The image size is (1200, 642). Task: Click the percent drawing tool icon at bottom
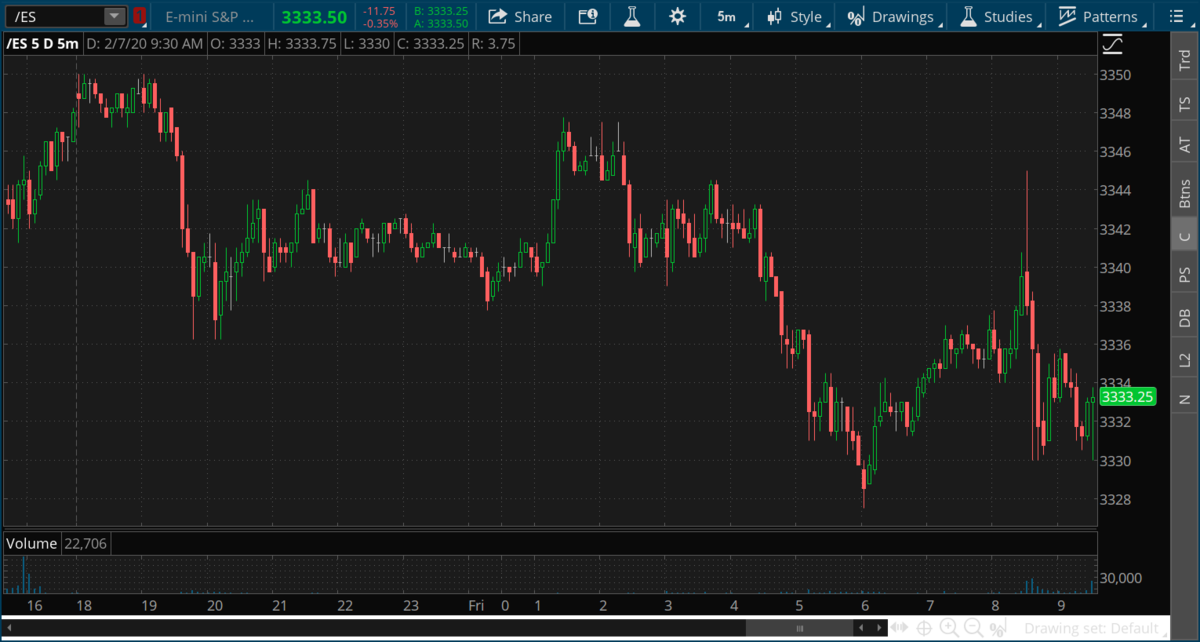click(996, 629)
